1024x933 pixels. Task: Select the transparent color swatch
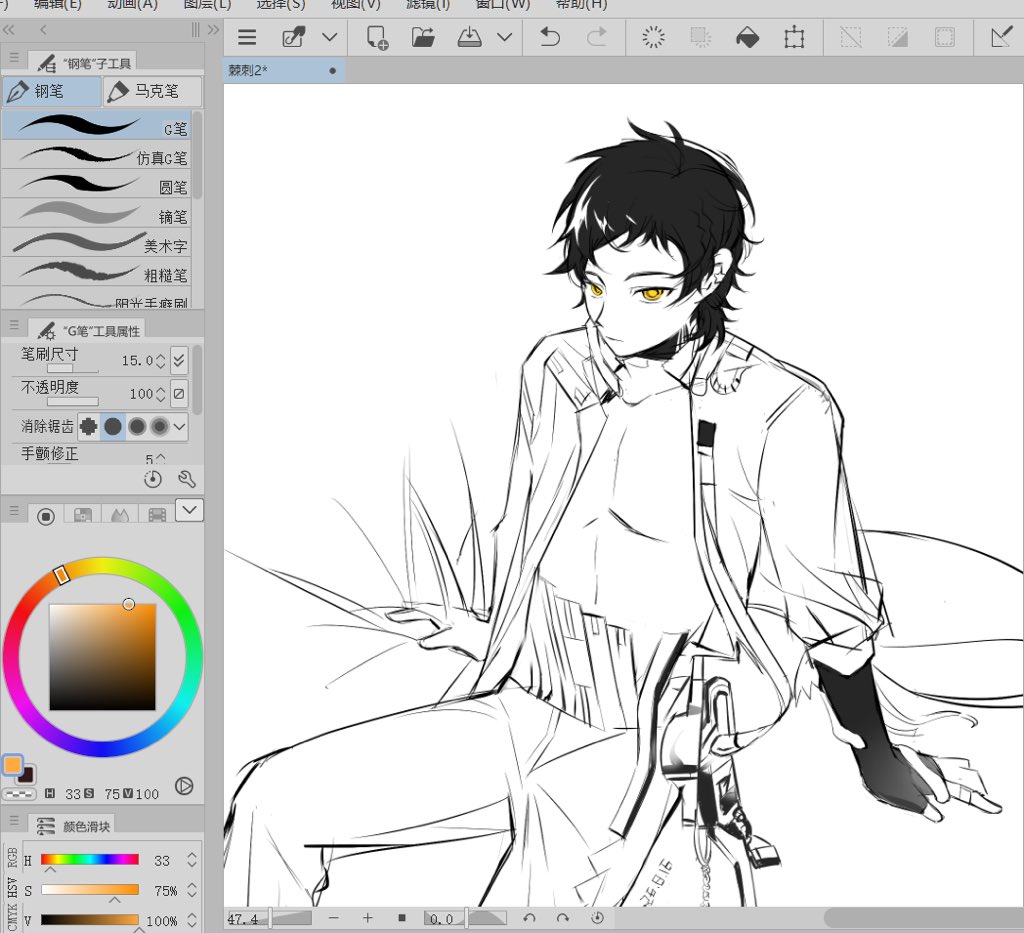tap(19, 795)
